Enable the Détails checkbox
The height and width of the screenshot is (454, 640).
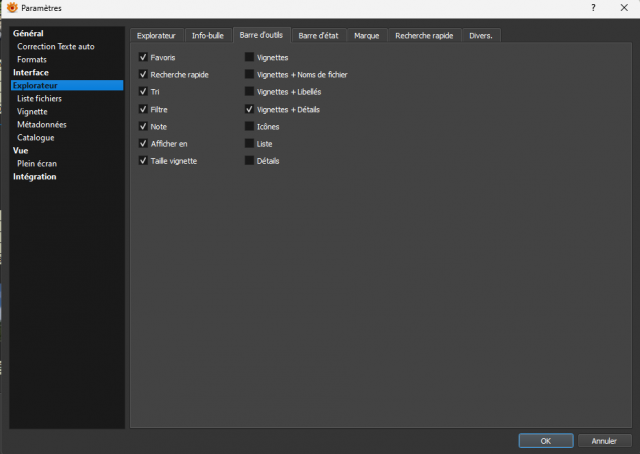point(249,160)
